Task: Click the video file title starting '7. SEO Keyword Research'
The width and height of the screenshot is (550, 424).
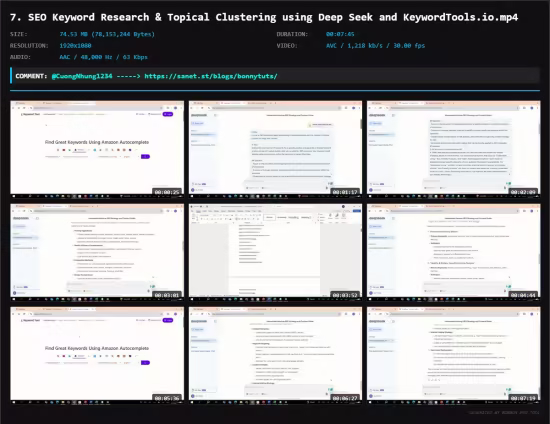Action: pyautogui.click(x=264, y=17)
